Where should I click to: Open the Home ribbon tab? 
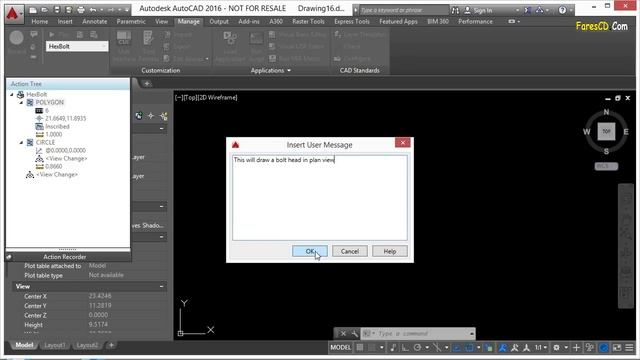point(40,22)
